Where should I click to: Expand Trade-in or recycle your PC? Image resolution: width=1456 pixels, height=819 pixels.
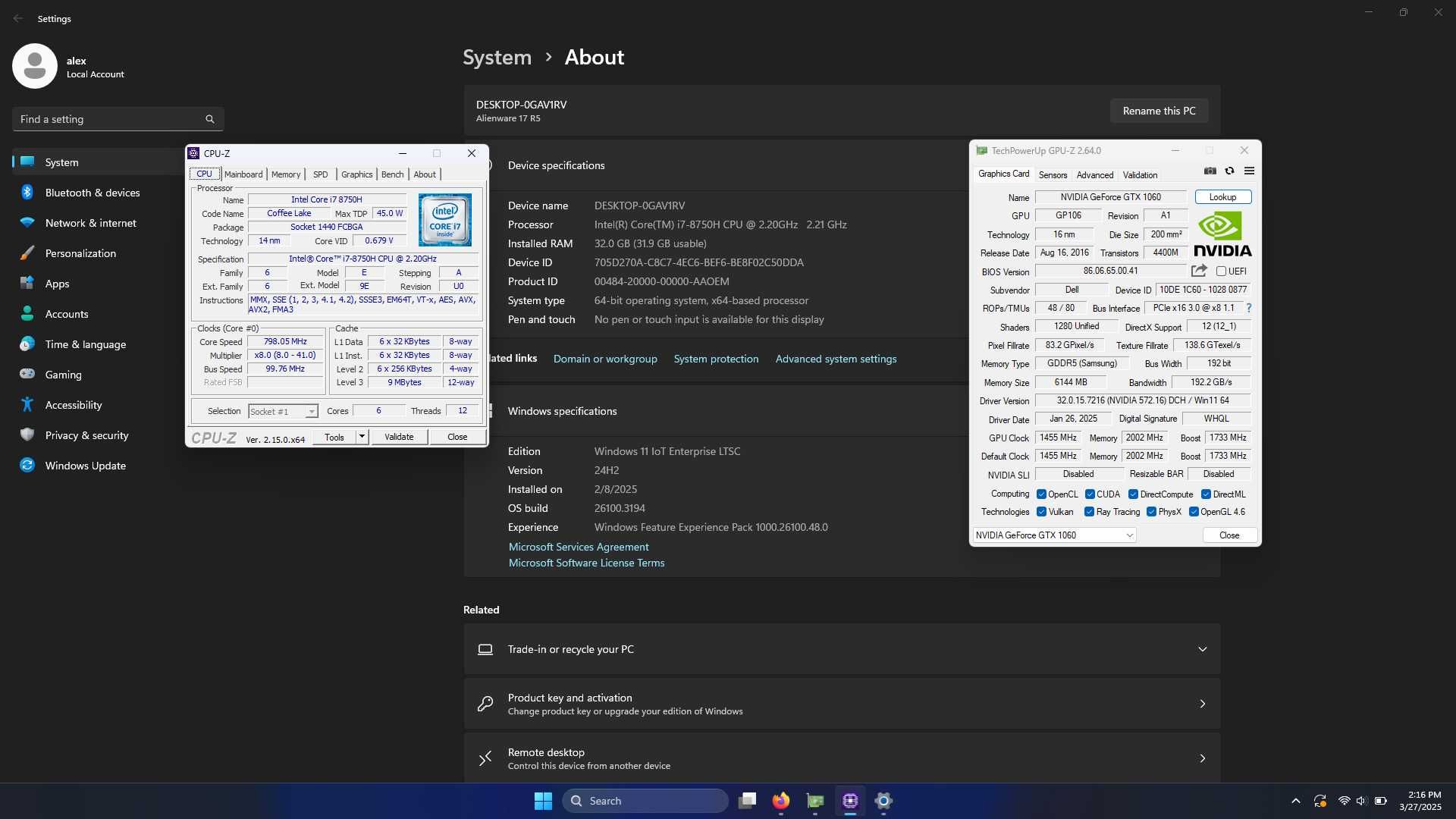click(x=842, y=649)
